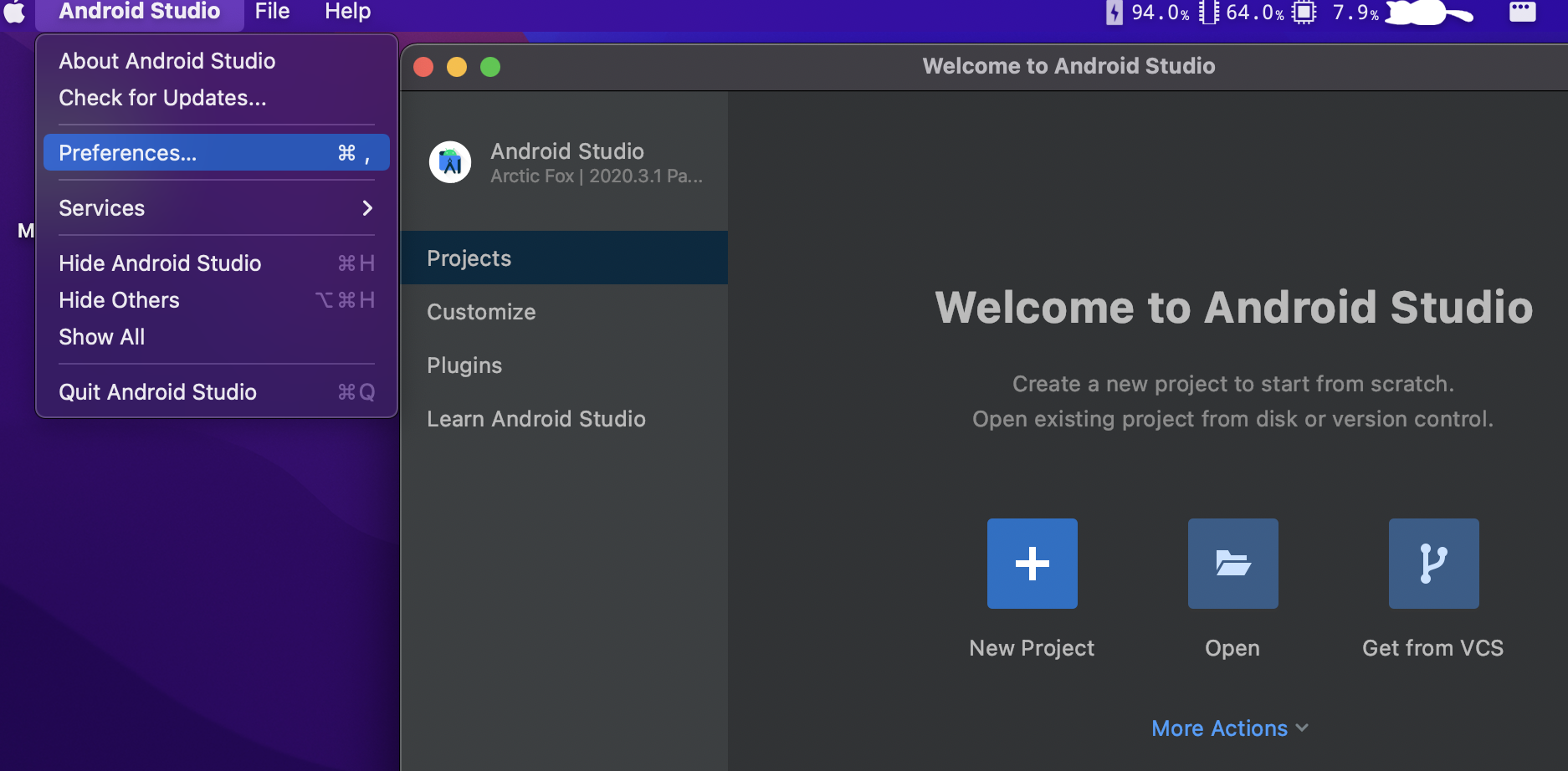The height and width of the screenshot is (771, 1568).
Task: Select Quit Android Studio menu item
Action: pyautogui.click(x=217, y=392)
